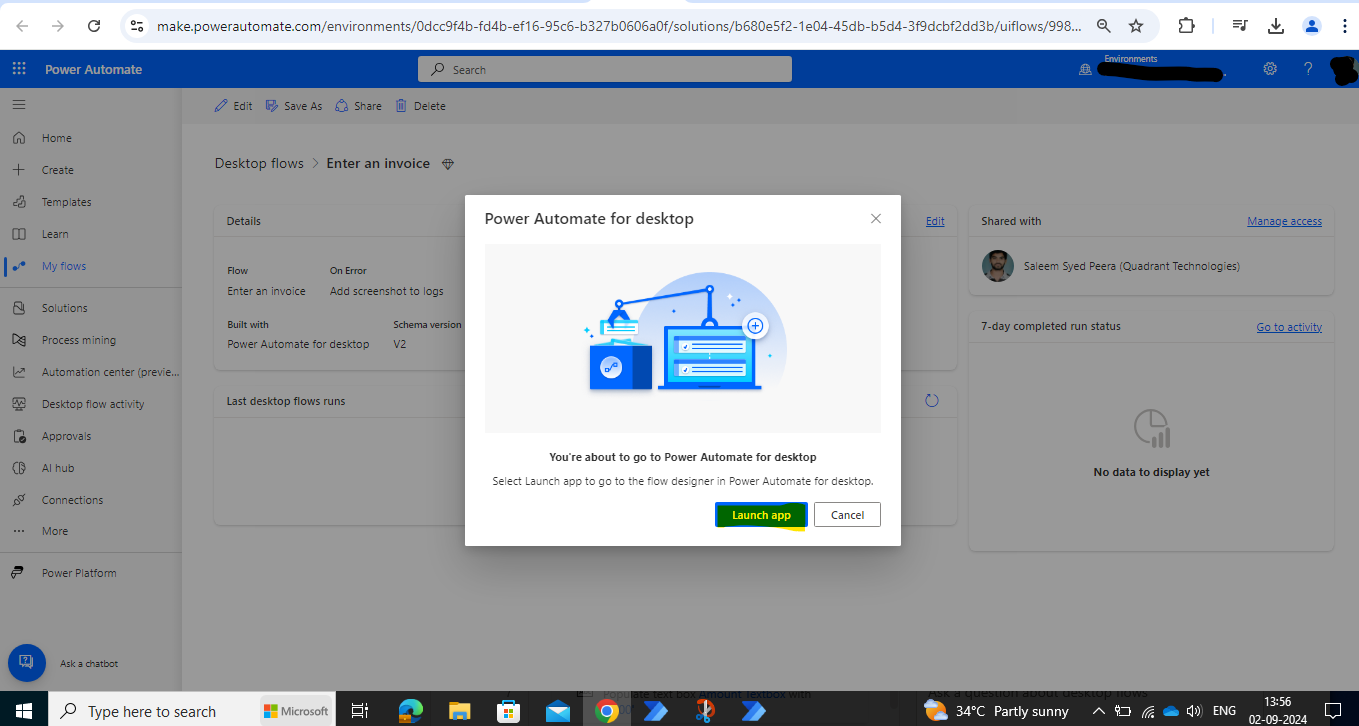Close the dialog with the X icon

[876, 219]
